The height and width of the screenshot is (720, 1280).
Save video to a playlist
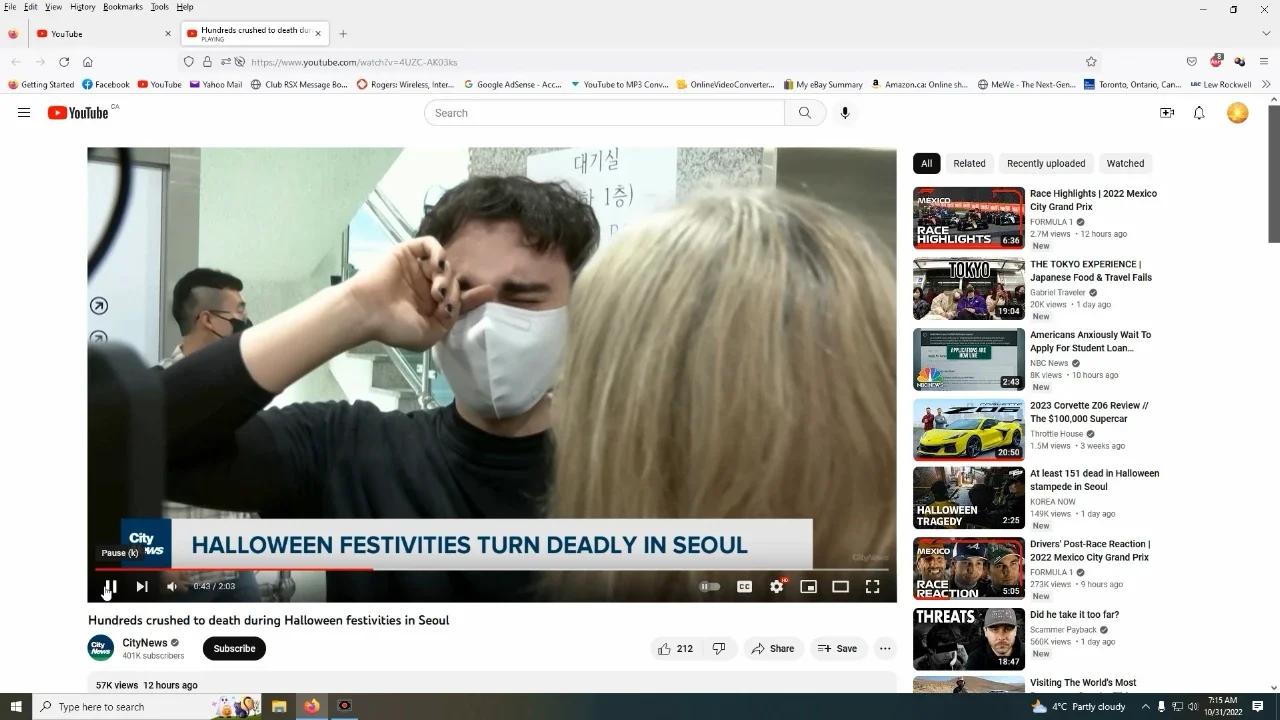pos(838,648)
